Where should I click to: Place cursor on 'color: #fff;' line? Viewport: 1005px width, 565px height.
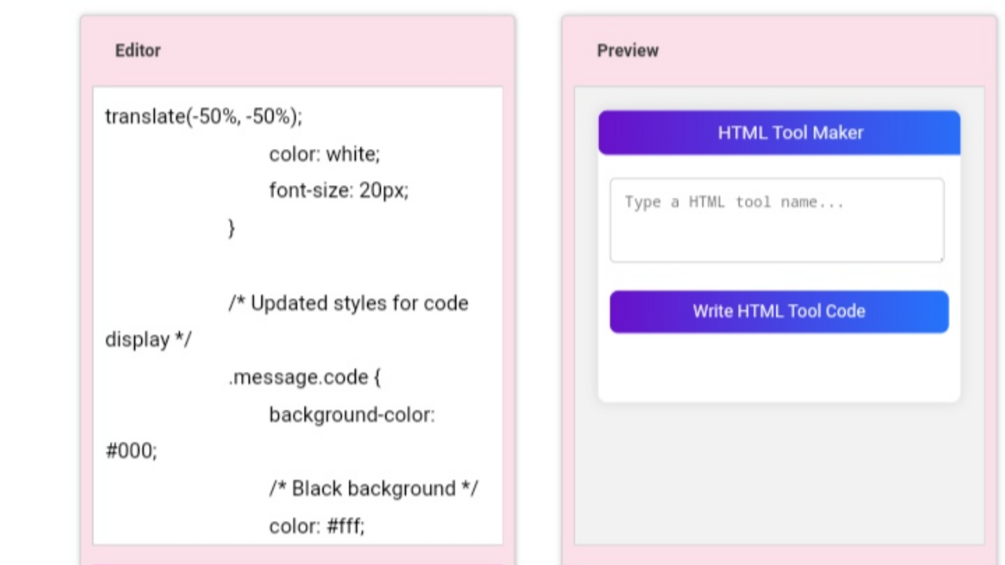click(316, 525)
